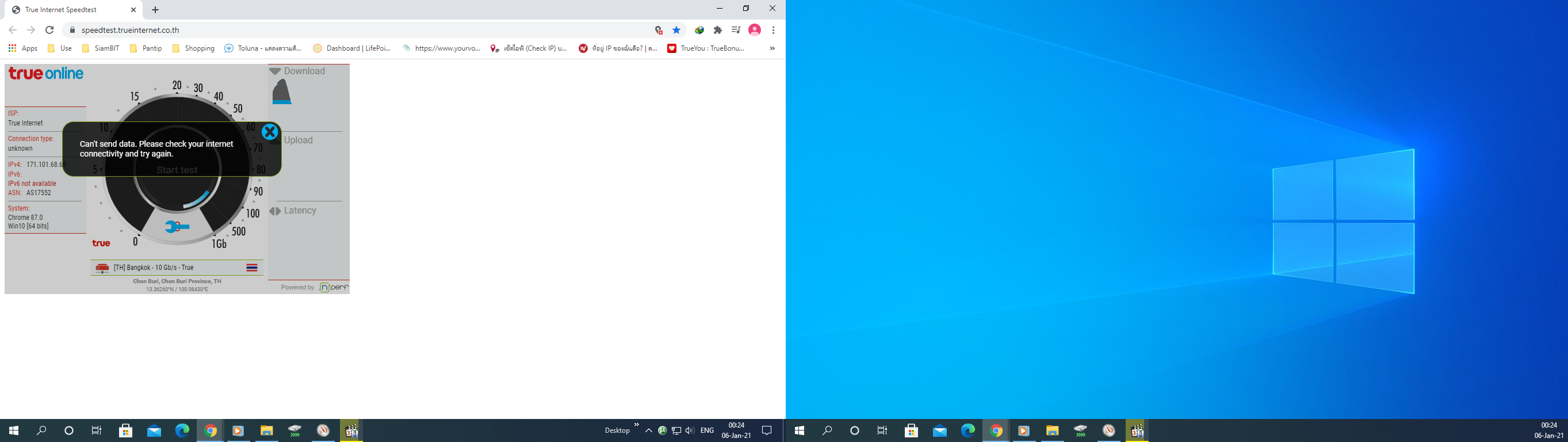
Task: Open the clock on the second monitor taskbar
Action: 1548,430
